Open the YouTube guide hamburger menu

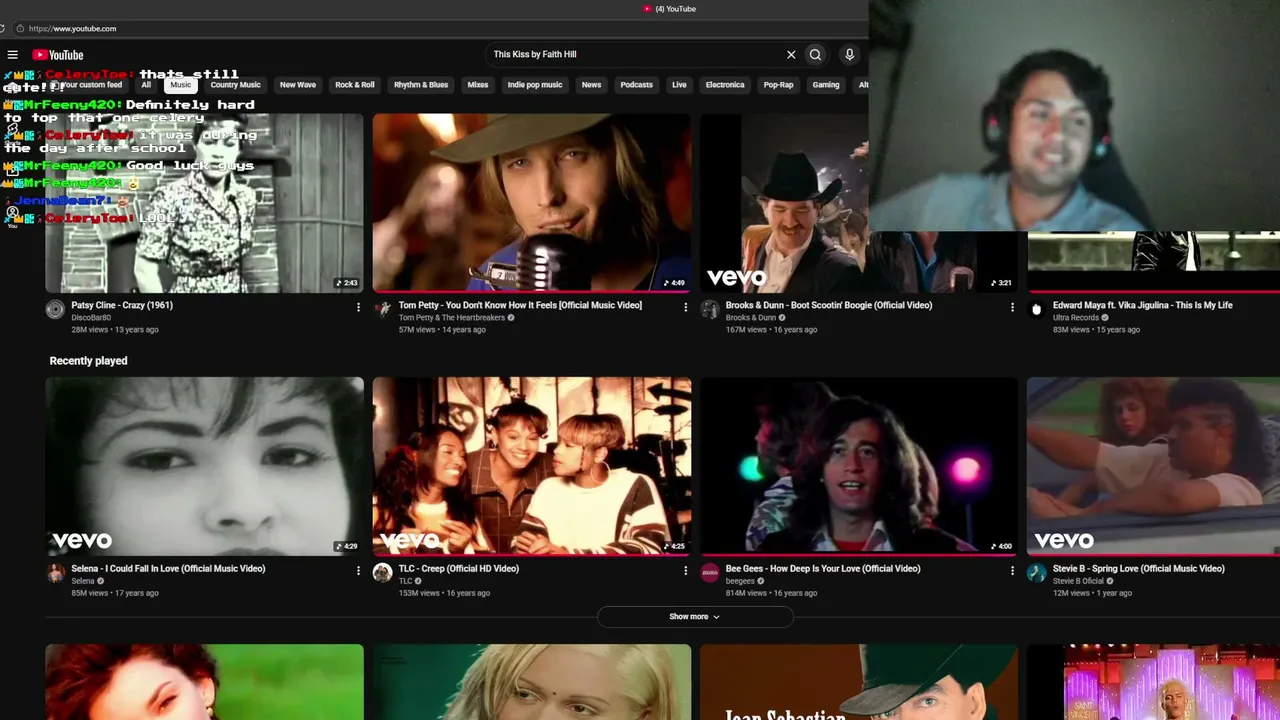pyautogui.click(x=12, y=55)
